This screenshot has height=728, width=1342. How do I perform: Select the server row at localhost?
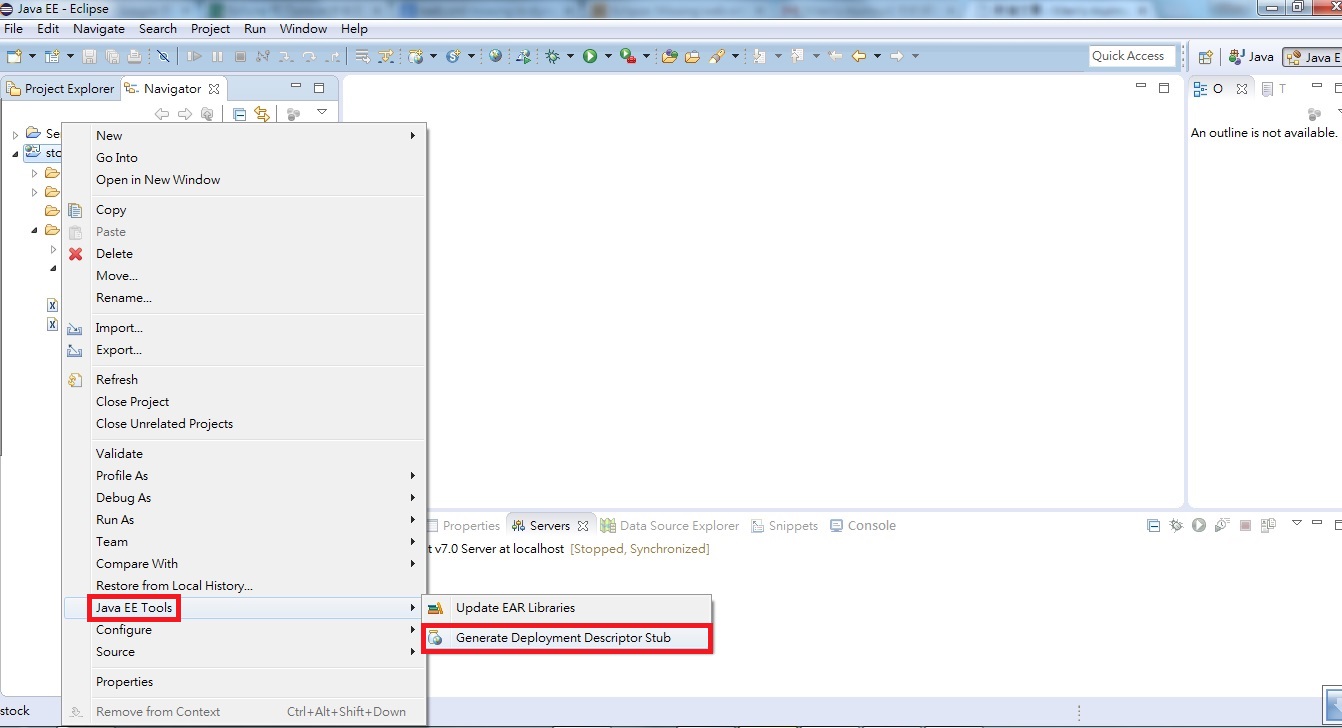pos(569,549)
